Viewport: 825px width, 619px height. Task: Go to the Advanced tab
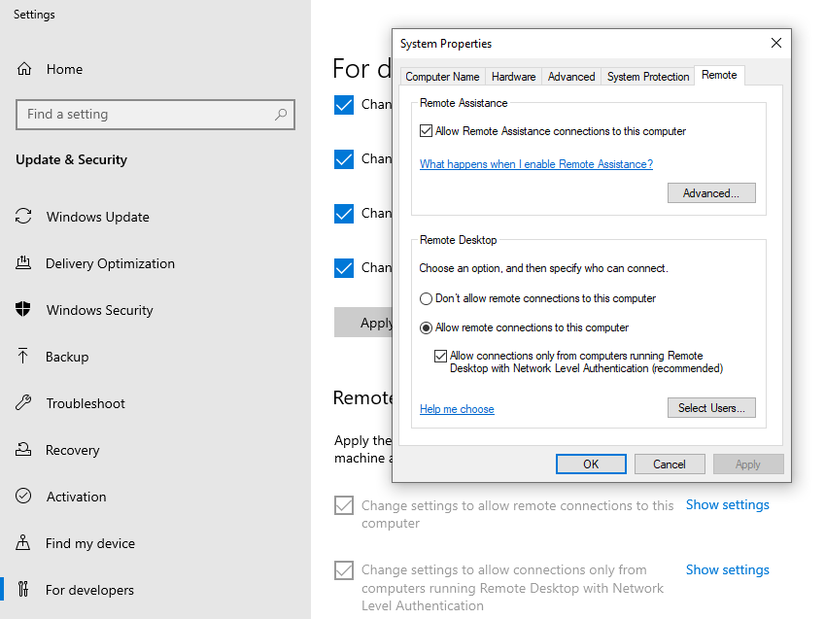click(571, 77)
